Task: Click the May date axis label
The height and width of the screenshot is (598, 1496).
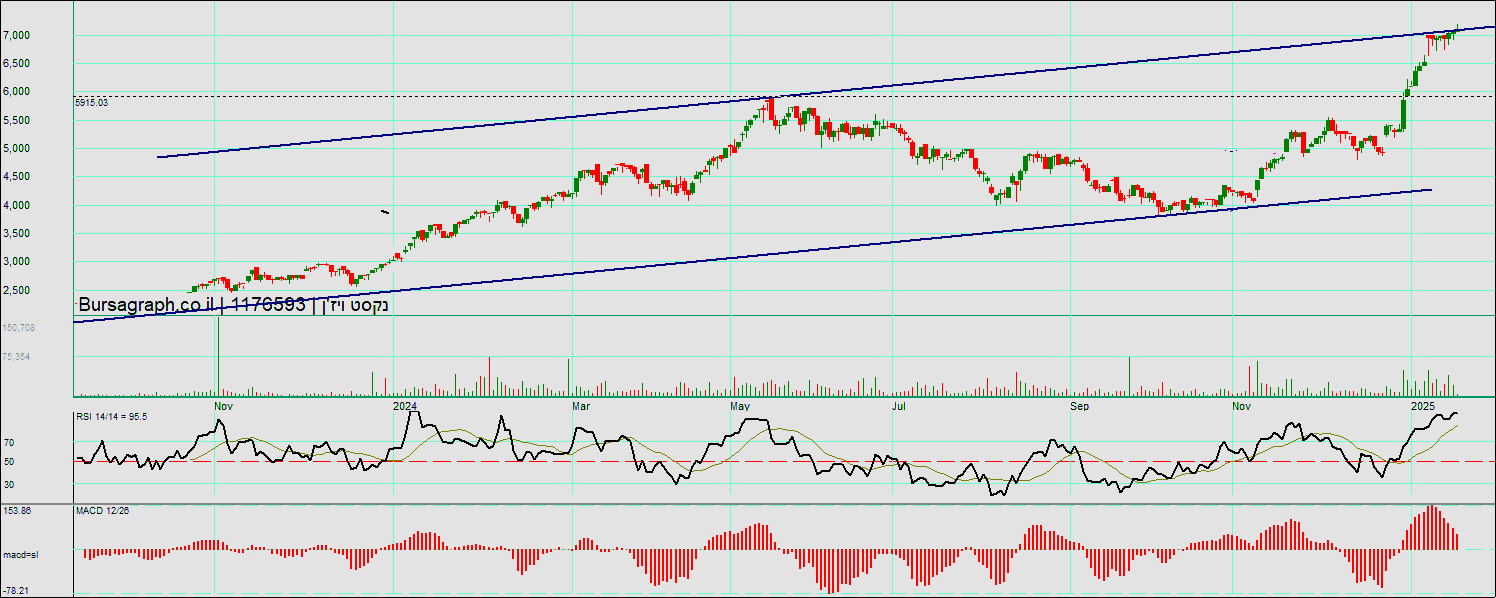Action: coord(740,406)
